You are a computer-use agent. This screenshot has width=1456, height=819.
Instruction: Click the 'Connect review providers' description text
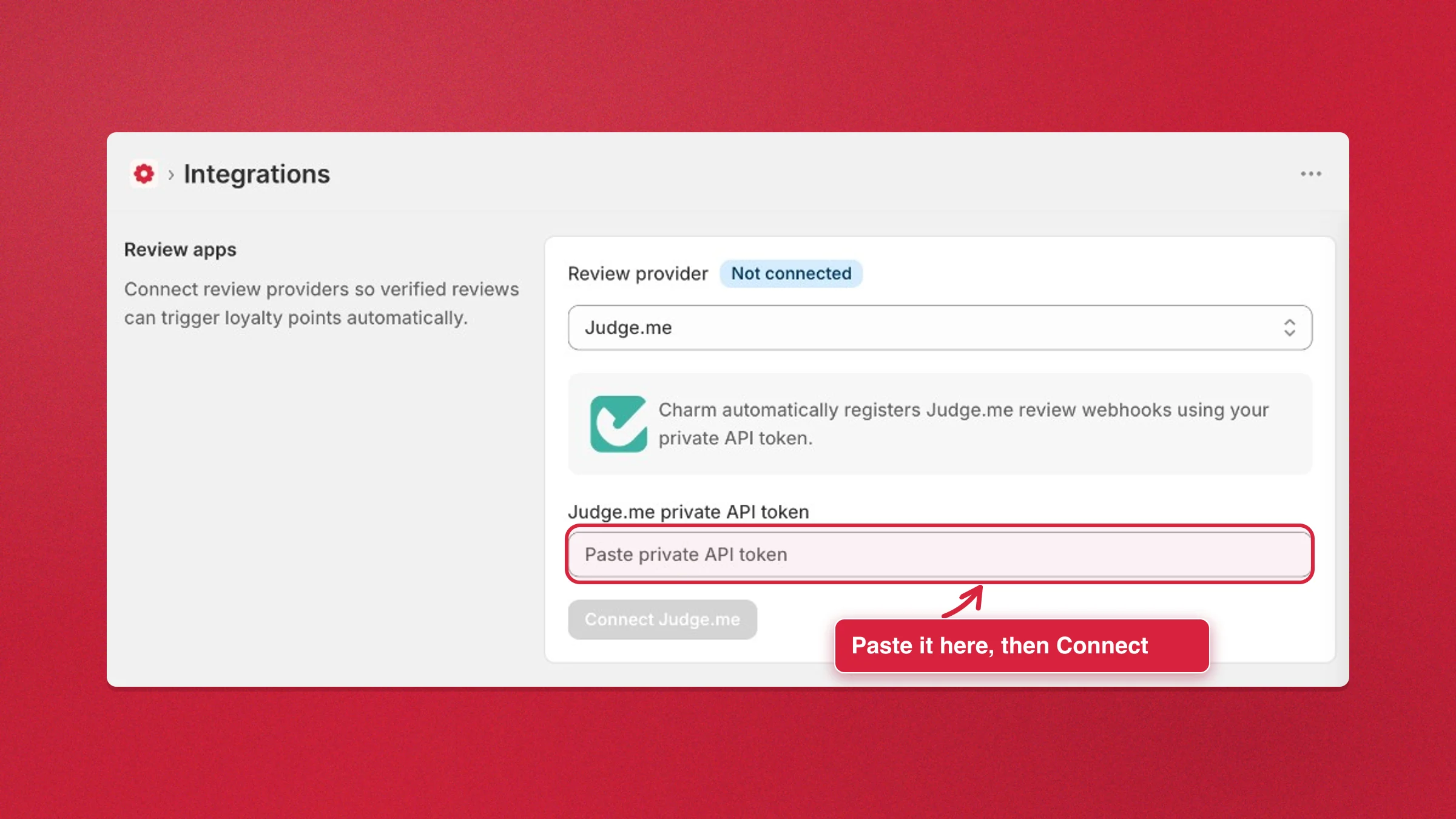(x=322, y=303)
